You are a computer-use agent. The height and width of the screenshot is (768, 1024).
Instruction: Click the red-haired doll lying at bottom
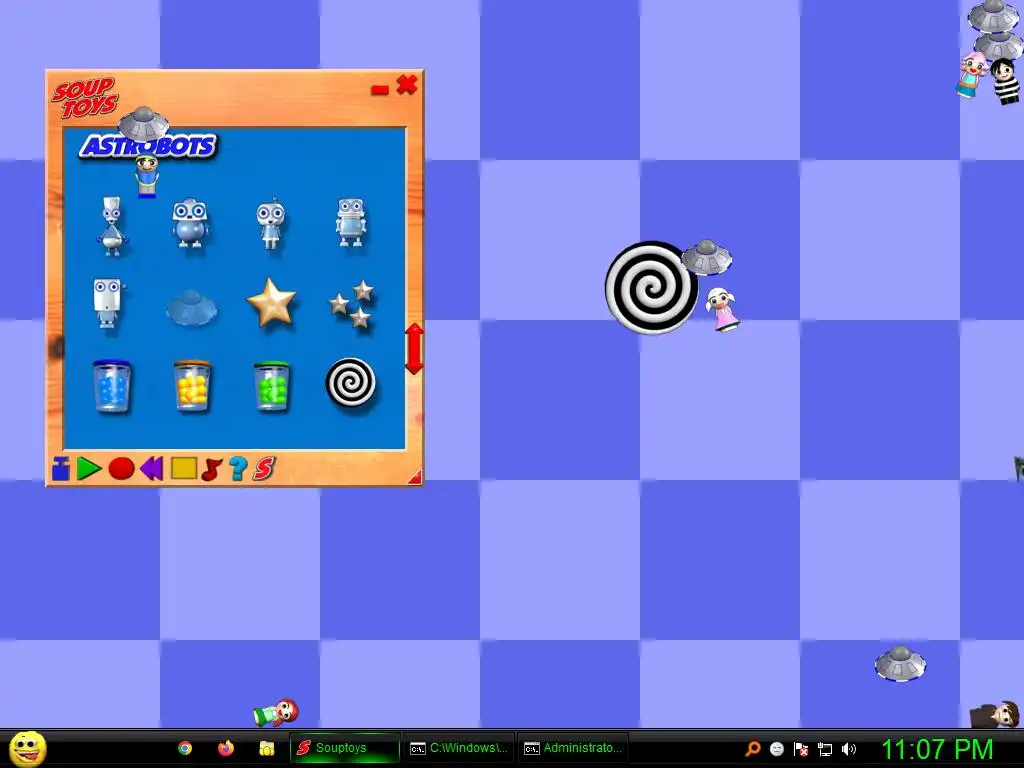pyautogui.click(x=276, y=712)
